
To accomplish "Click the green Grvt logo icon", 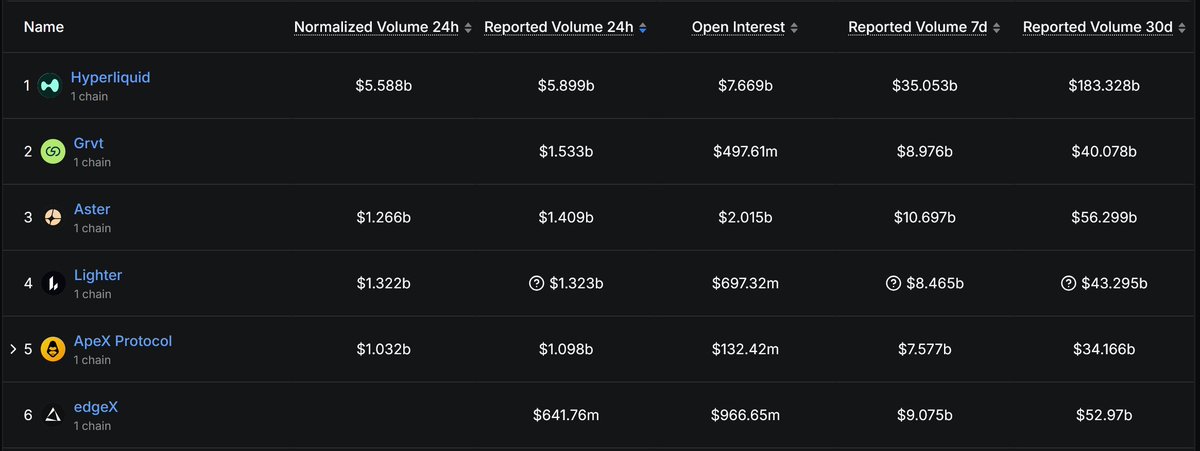I will point(53,152).
